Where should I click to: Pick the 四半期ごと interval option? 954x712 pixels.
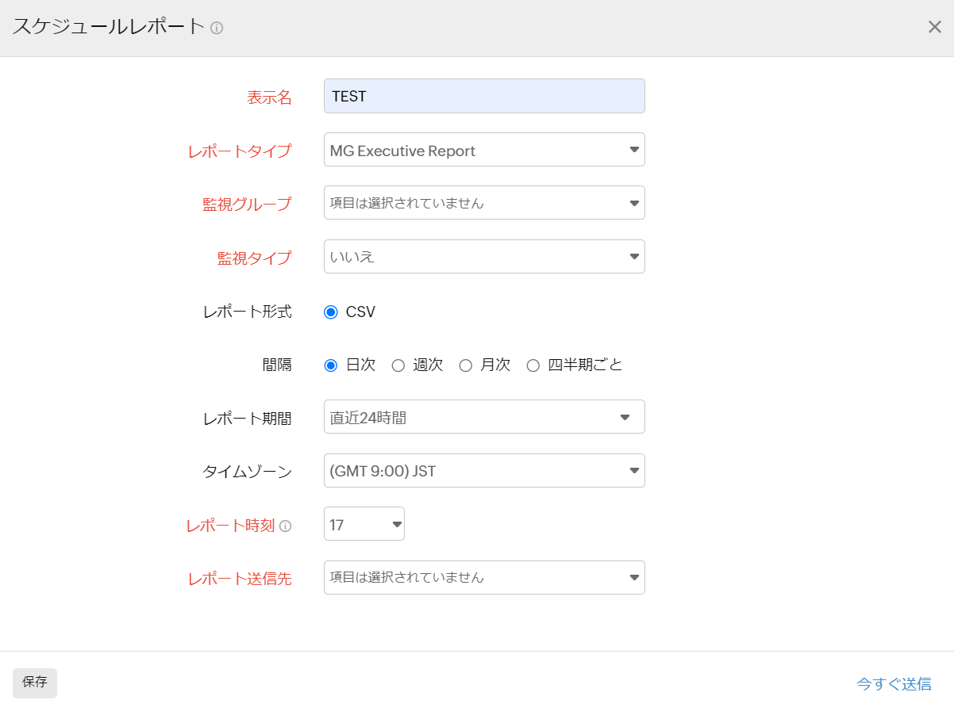coord(533,366)
